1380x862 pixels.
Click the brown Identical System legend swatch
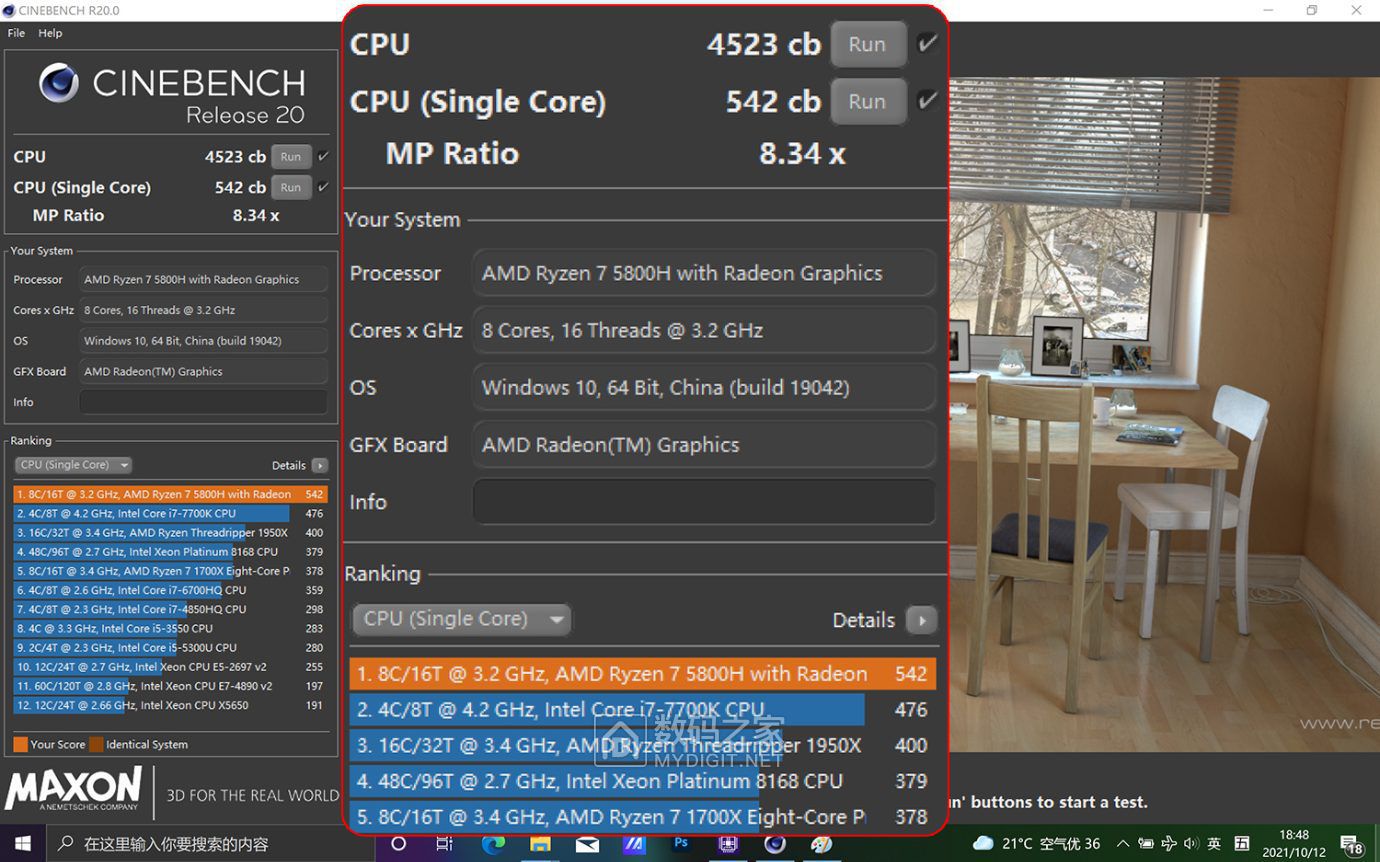(96, 744)
